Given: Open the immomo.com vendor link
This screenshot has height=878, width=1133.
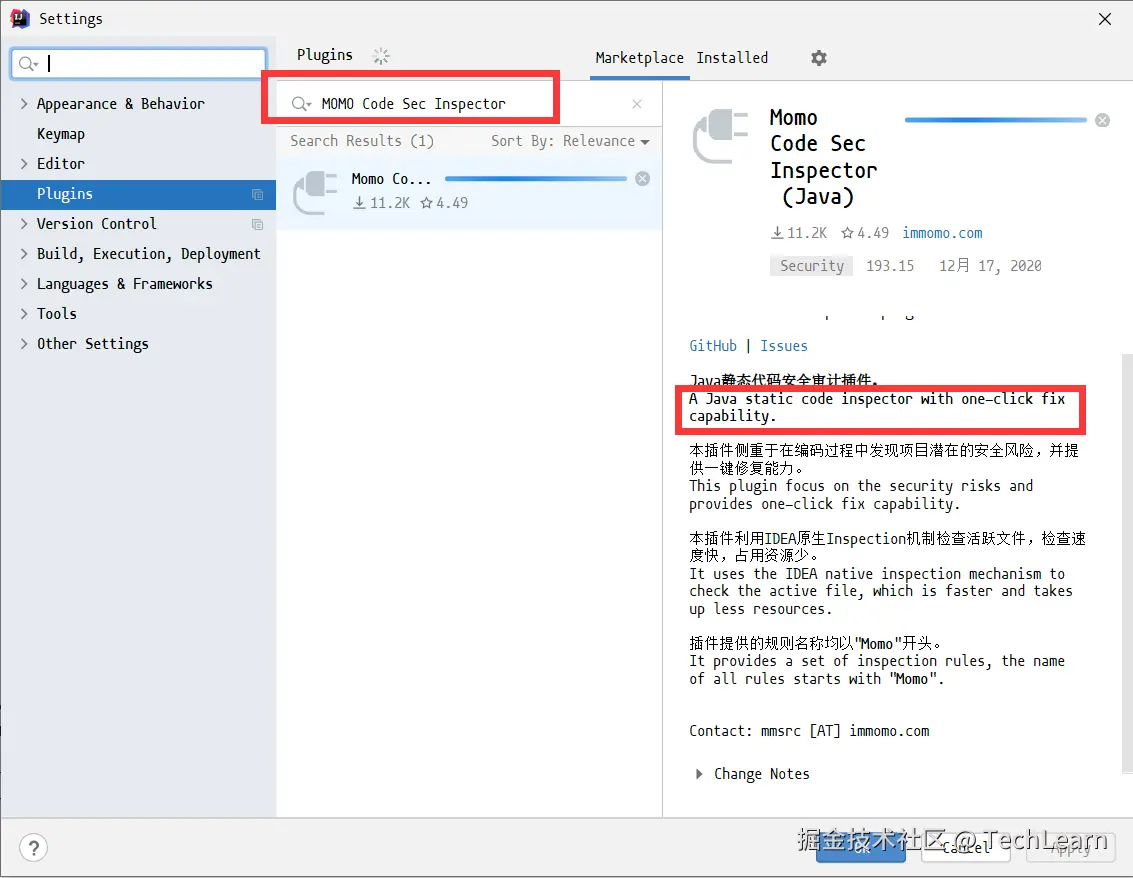Looking at the screenshot, I should [942, 233].
